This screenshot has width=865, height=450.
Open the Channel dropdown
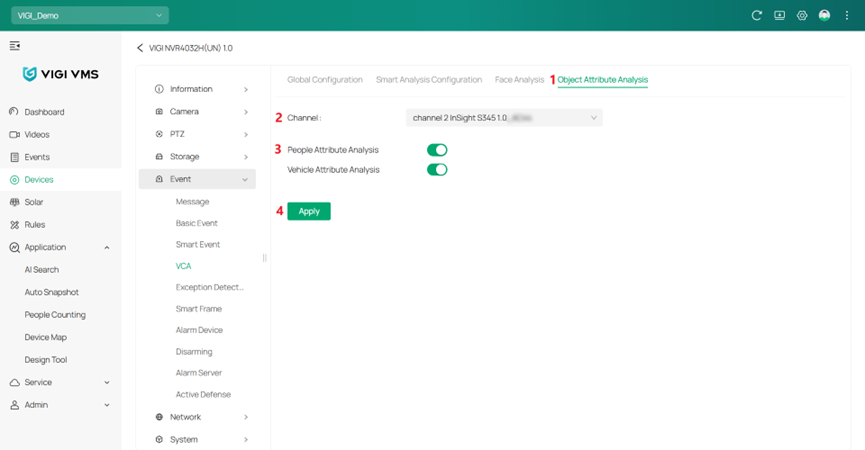[504, 118]
